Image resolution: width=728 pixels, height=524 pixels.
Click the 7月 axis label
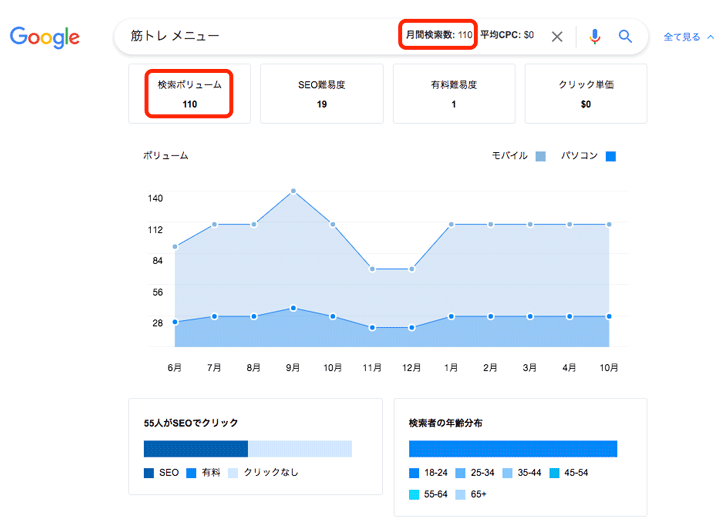coord(214,368)
